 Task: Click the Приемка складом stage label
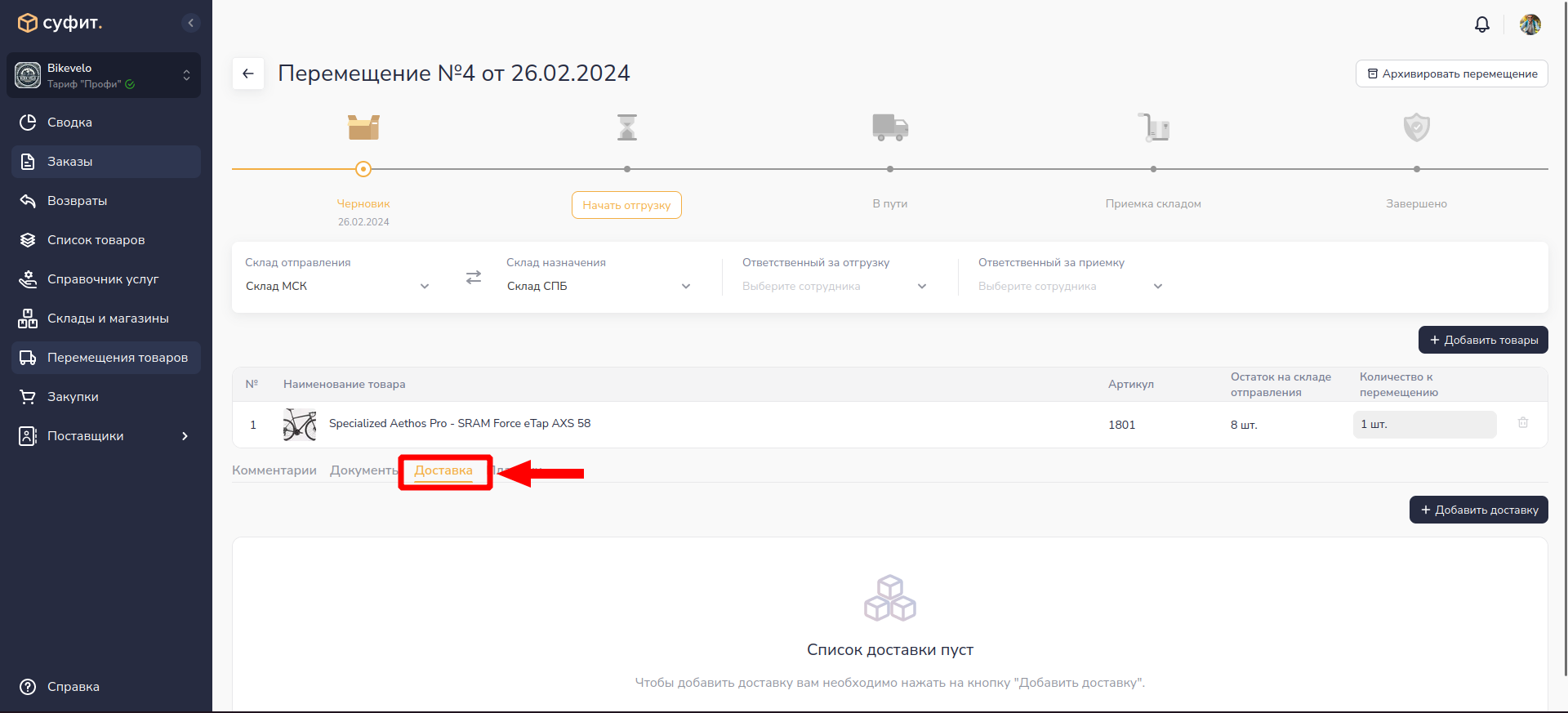(1153, 203)
